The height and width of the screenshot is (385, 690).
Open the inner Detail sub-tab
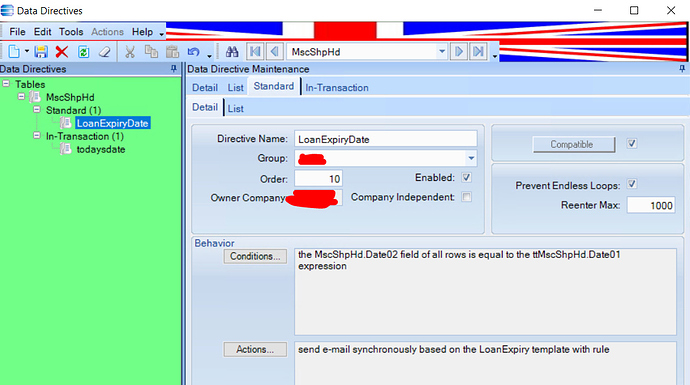[205, 107]
